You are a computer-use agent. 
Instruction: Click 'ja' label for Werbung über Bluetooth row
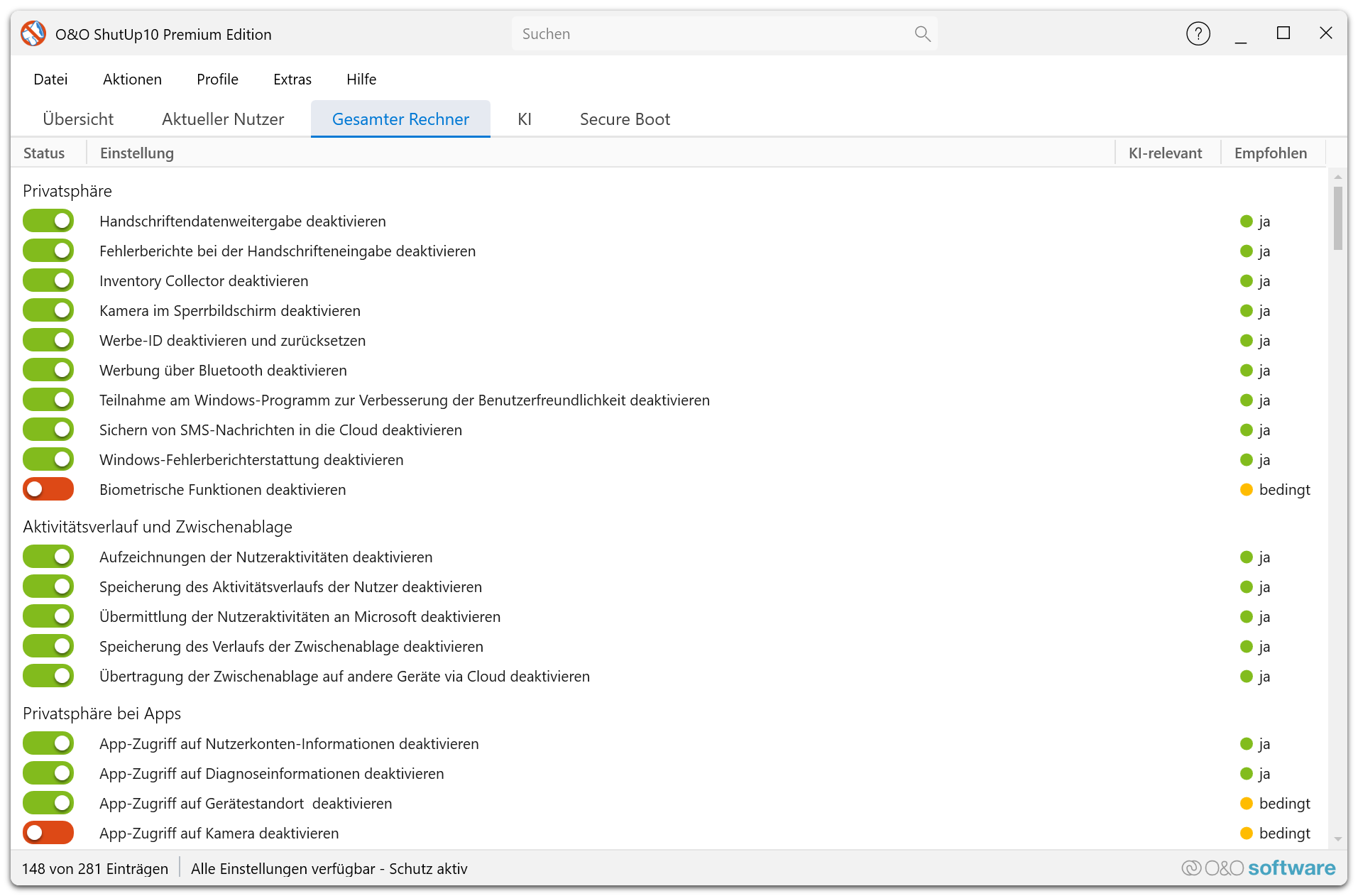pos(1264,371)
